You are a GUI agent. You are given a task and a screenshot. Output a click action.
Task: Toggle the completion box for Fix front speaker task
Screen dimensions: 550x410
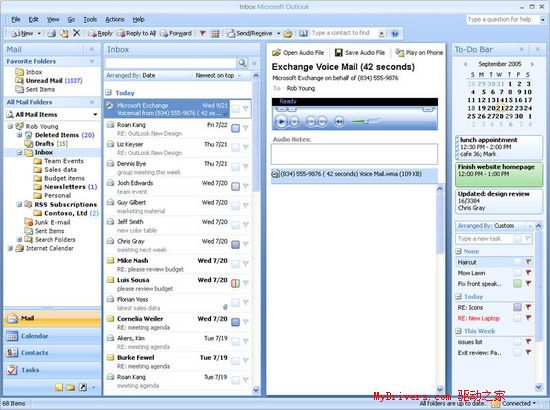click(x=517, y=283)
